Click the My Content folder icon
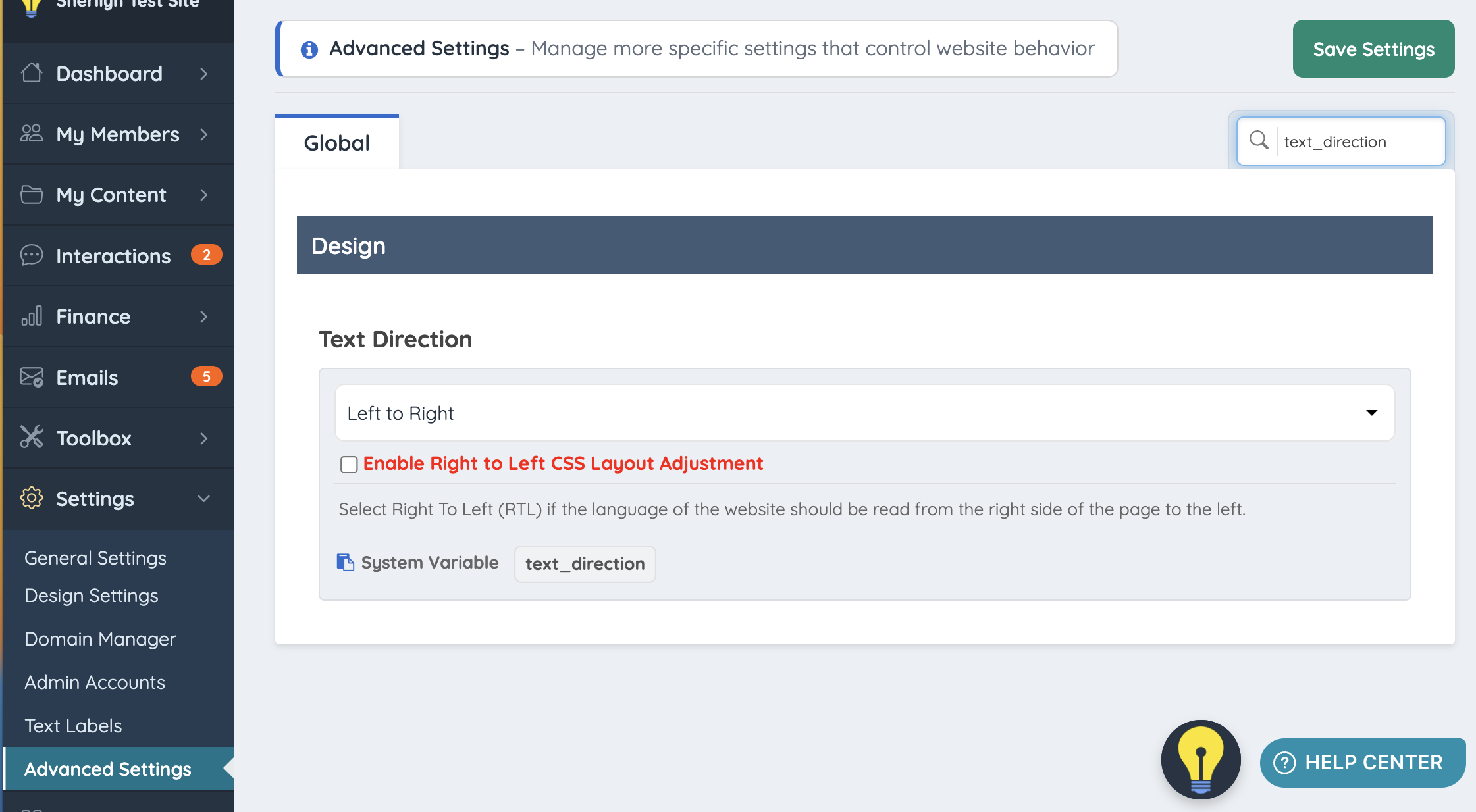 (x=31, y=195)
